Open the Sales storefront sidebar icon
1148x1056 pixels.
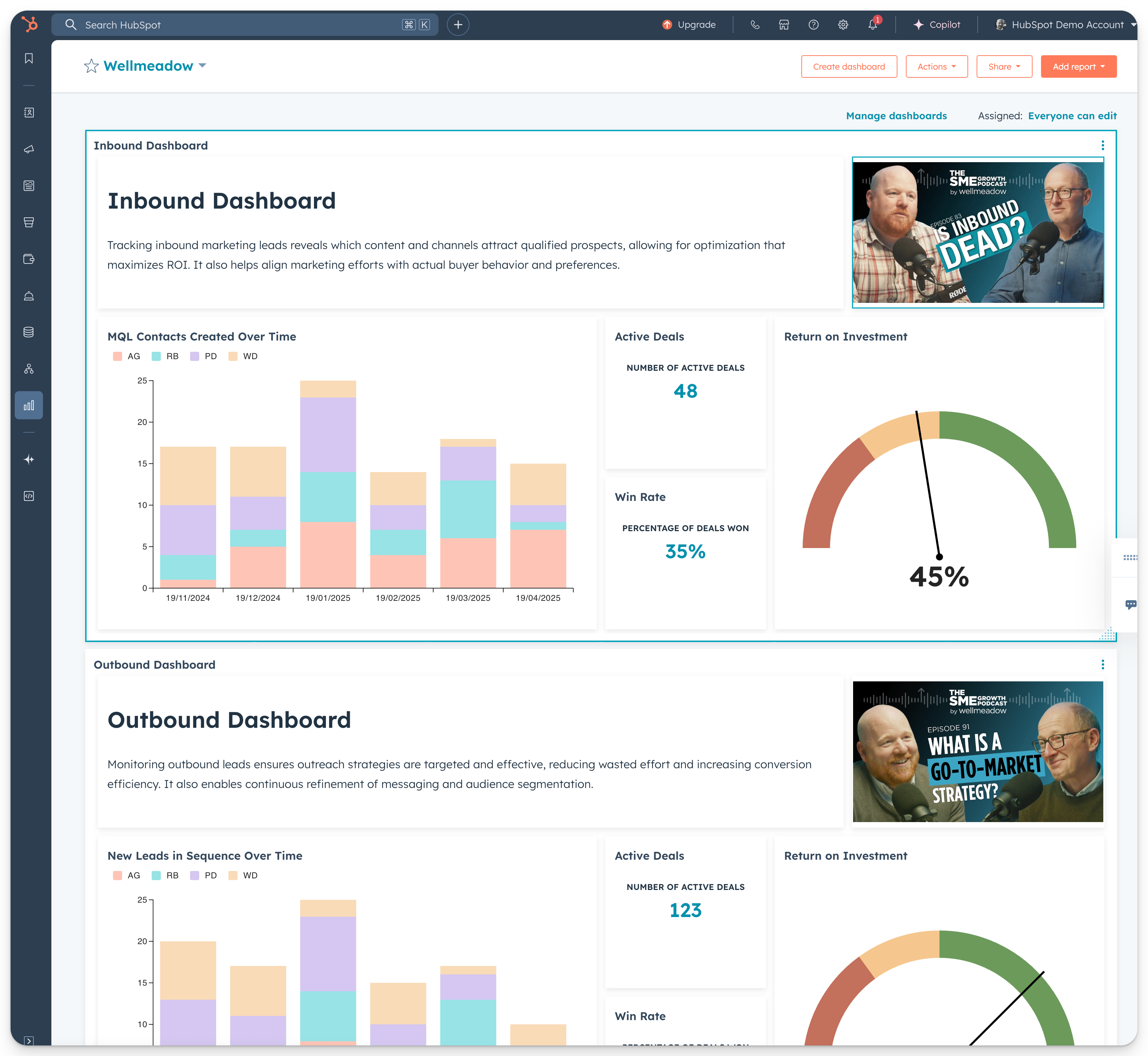pos(29,222)
